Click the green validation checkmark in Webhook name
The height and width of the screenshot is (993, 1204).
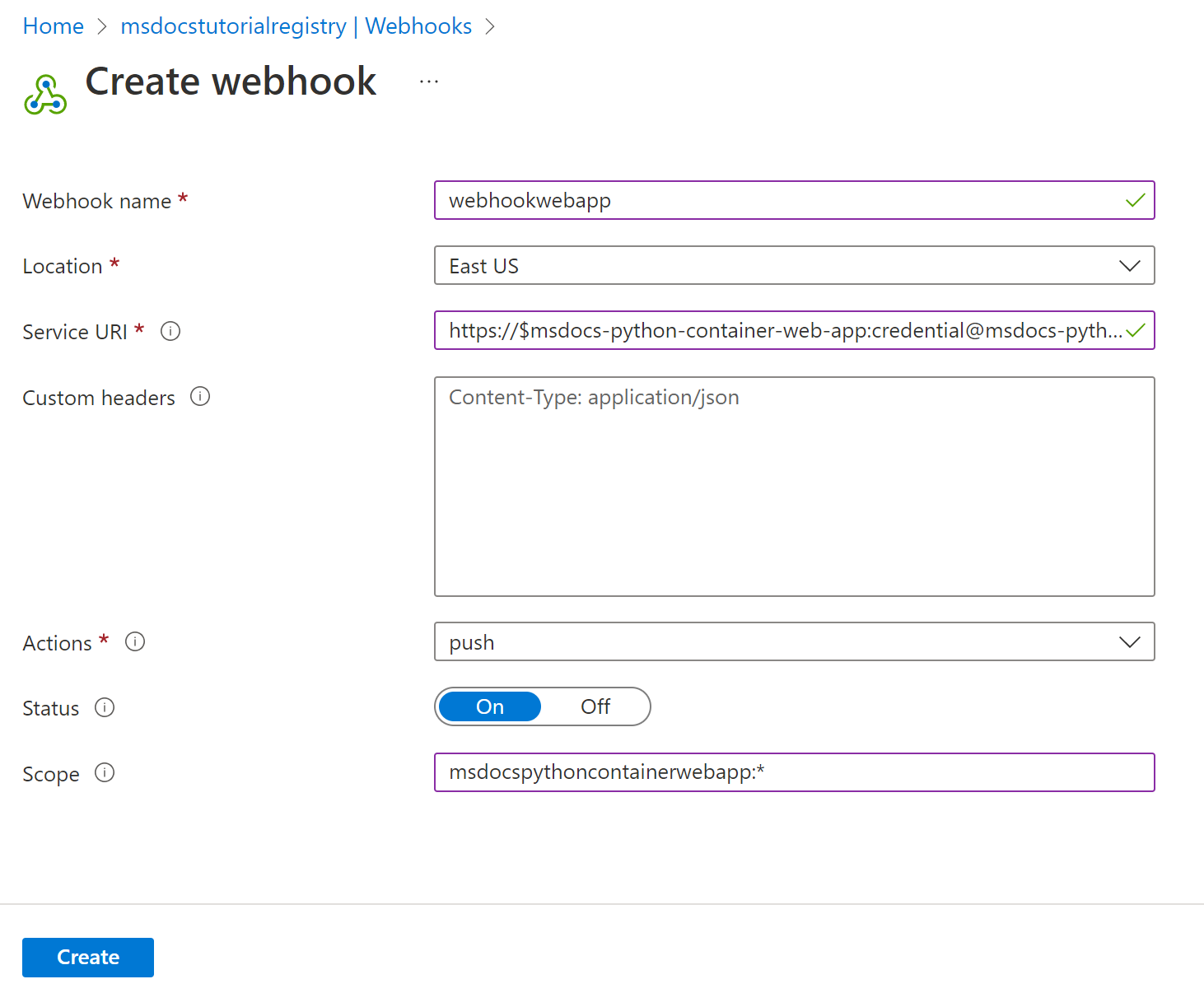pos(1136,199)
